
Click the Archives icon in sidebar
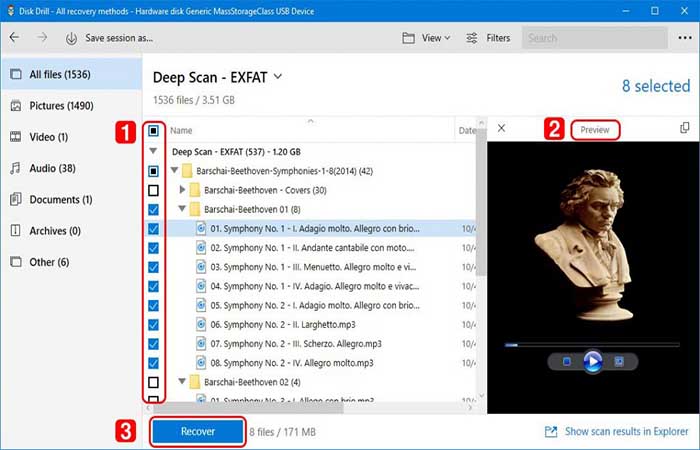point(16,230)
